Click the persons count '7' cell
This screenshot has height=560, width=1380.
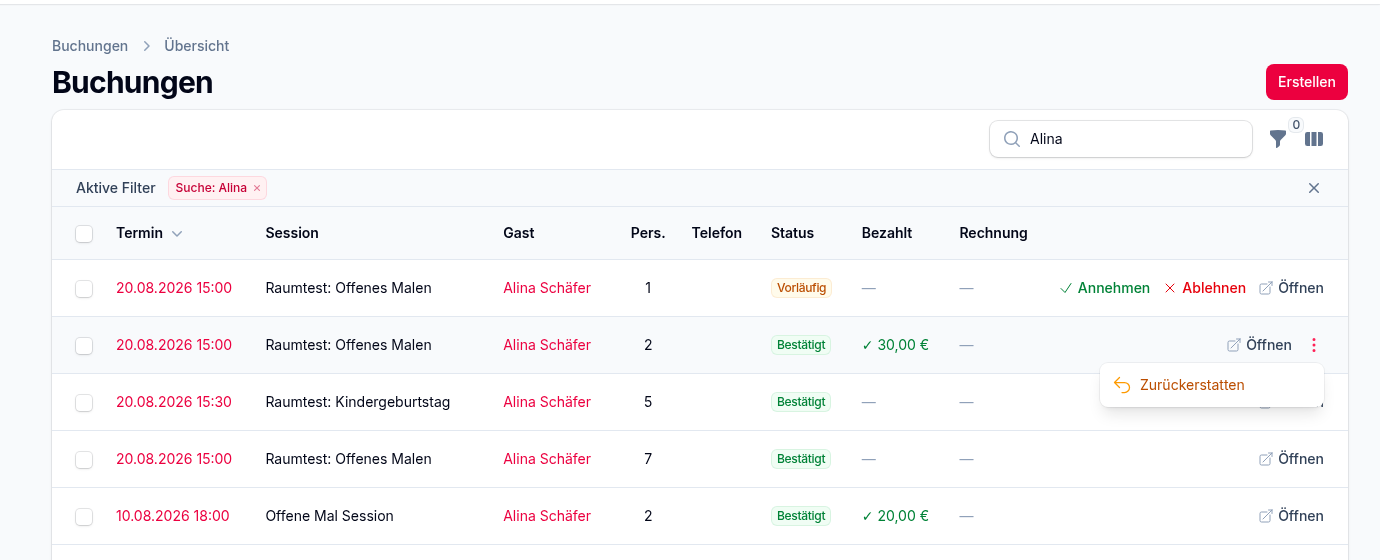pyautogui.click(x=648, y=459)
